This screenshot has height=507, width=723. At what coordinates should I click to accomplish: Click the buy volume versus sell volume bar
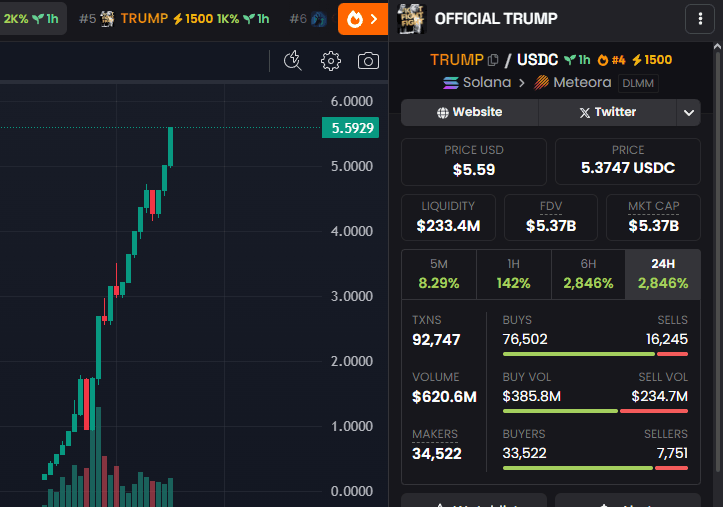click(595, 411)
